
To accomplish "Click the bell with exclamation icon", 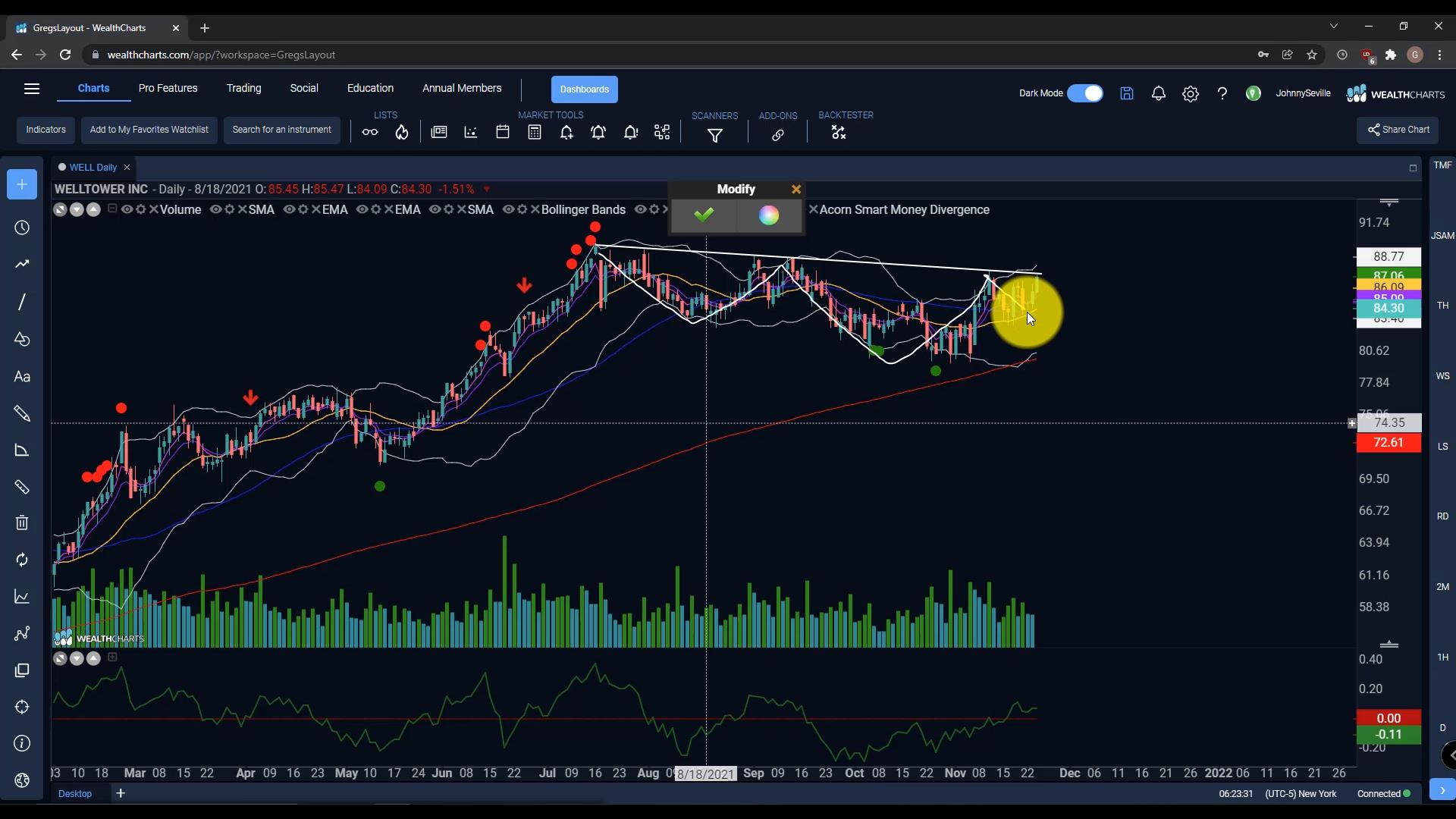I will 631,133.
